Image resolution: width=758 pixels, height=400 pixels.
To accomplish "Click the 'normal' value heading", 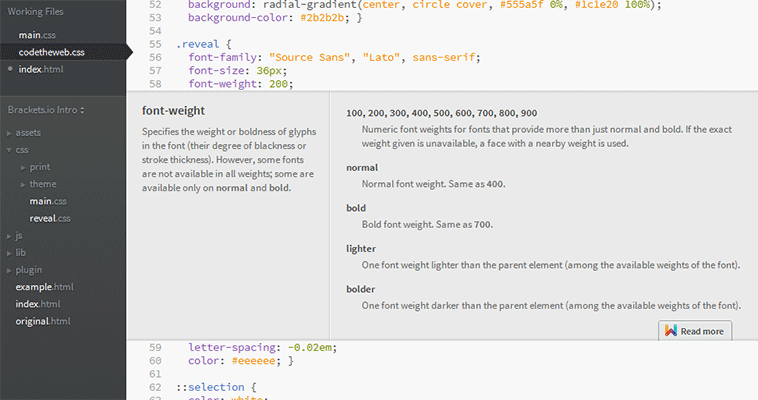I will pyautogui.click(x=362, y=168).
